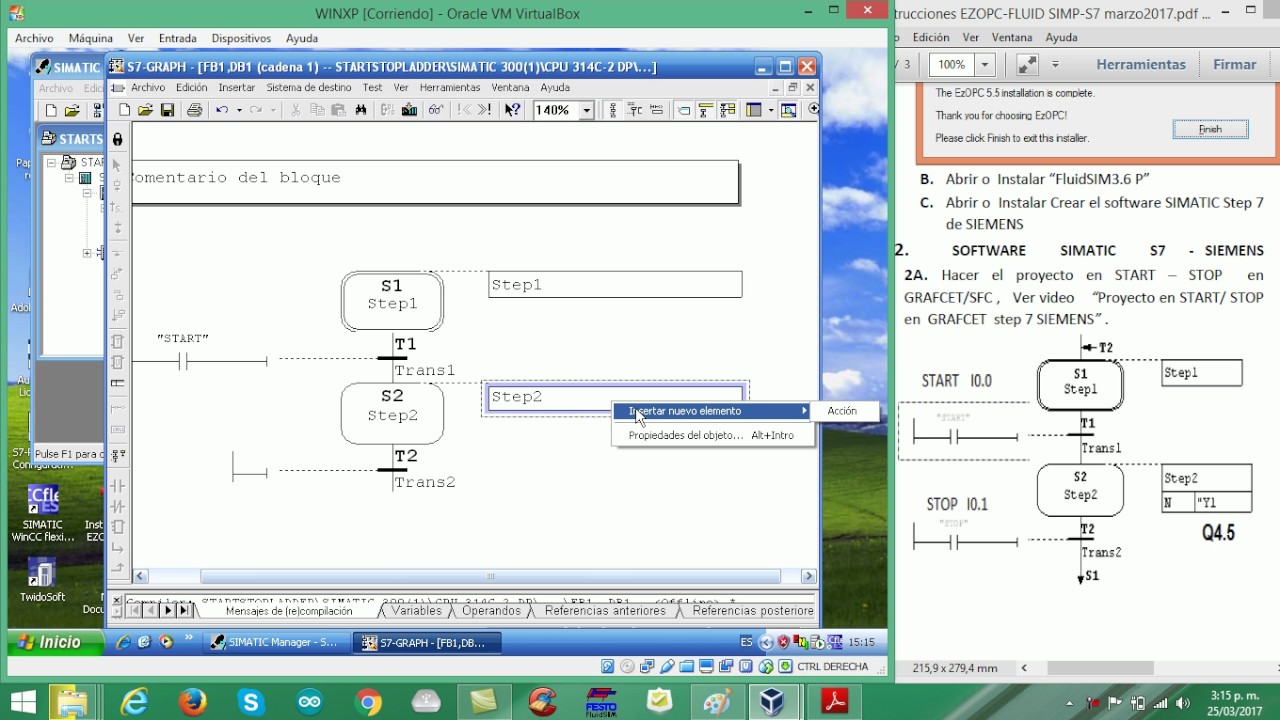This screenshot has width=1280, height=720.
Task: Click the New block icon in S7-GRAPH toolbar
Action: [x=124, y=110]
